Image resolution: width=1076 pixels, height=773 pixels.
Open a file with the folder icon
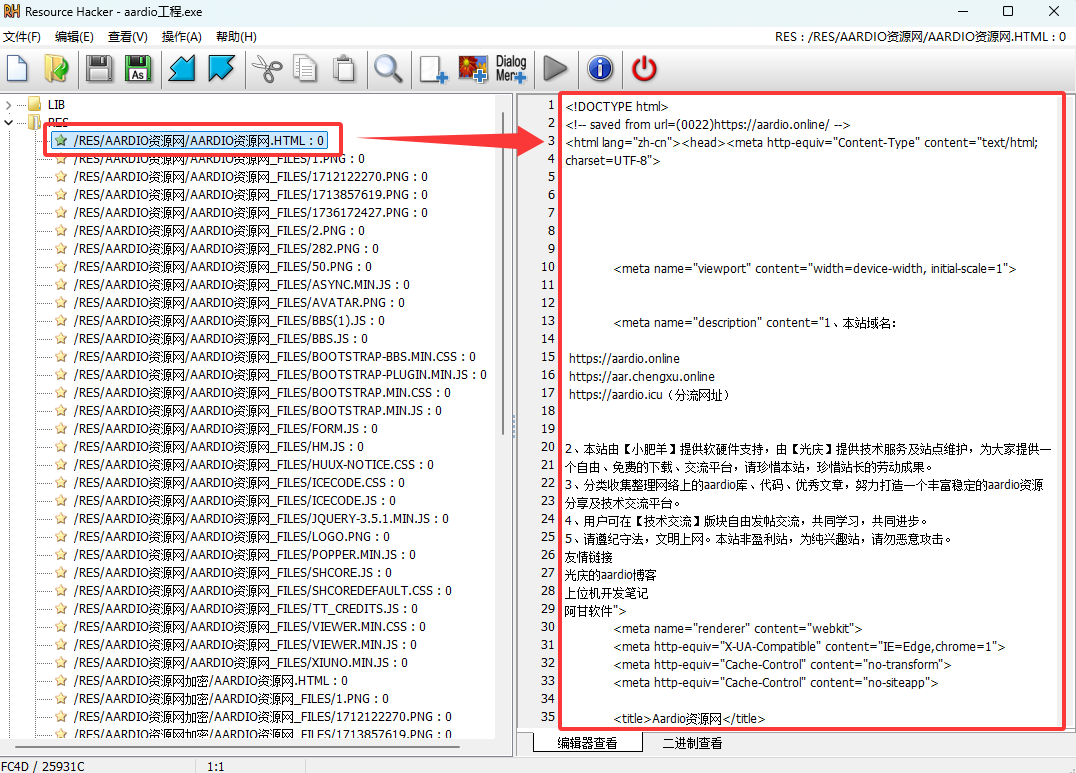pyautogui.click(x=56, y=69)
